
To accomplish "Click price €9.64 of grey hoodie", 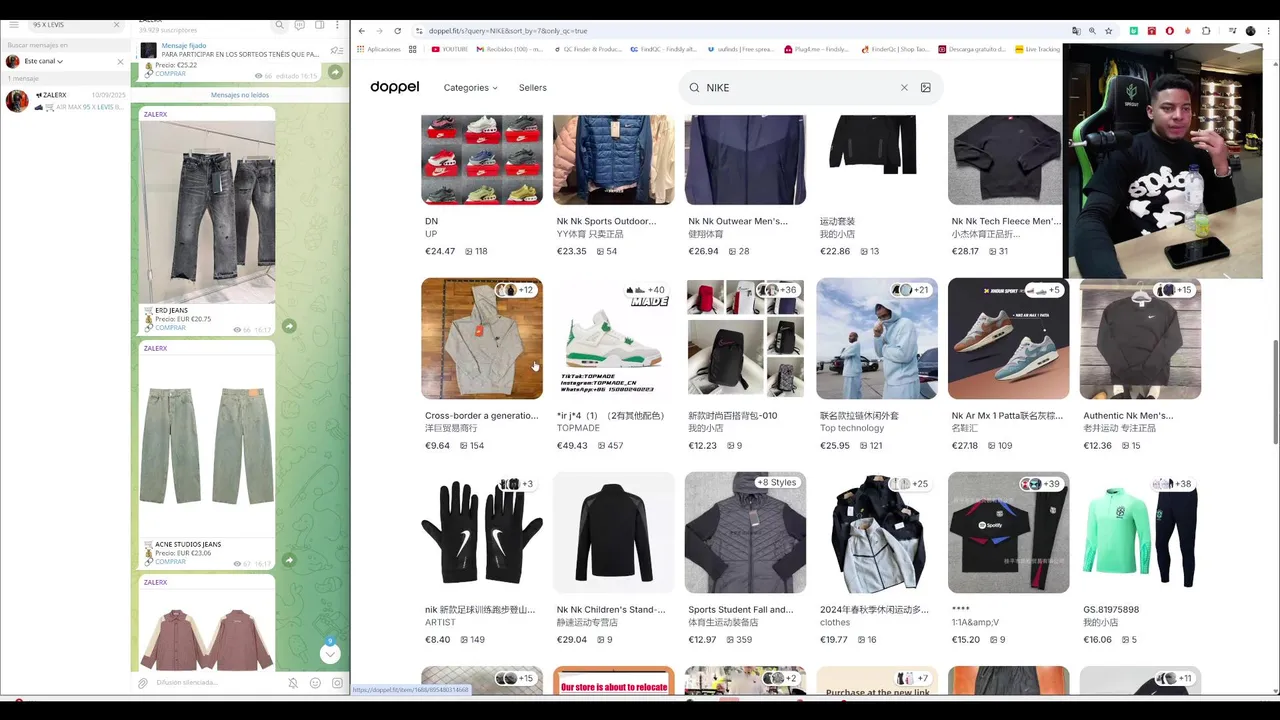I will (437, 446).
